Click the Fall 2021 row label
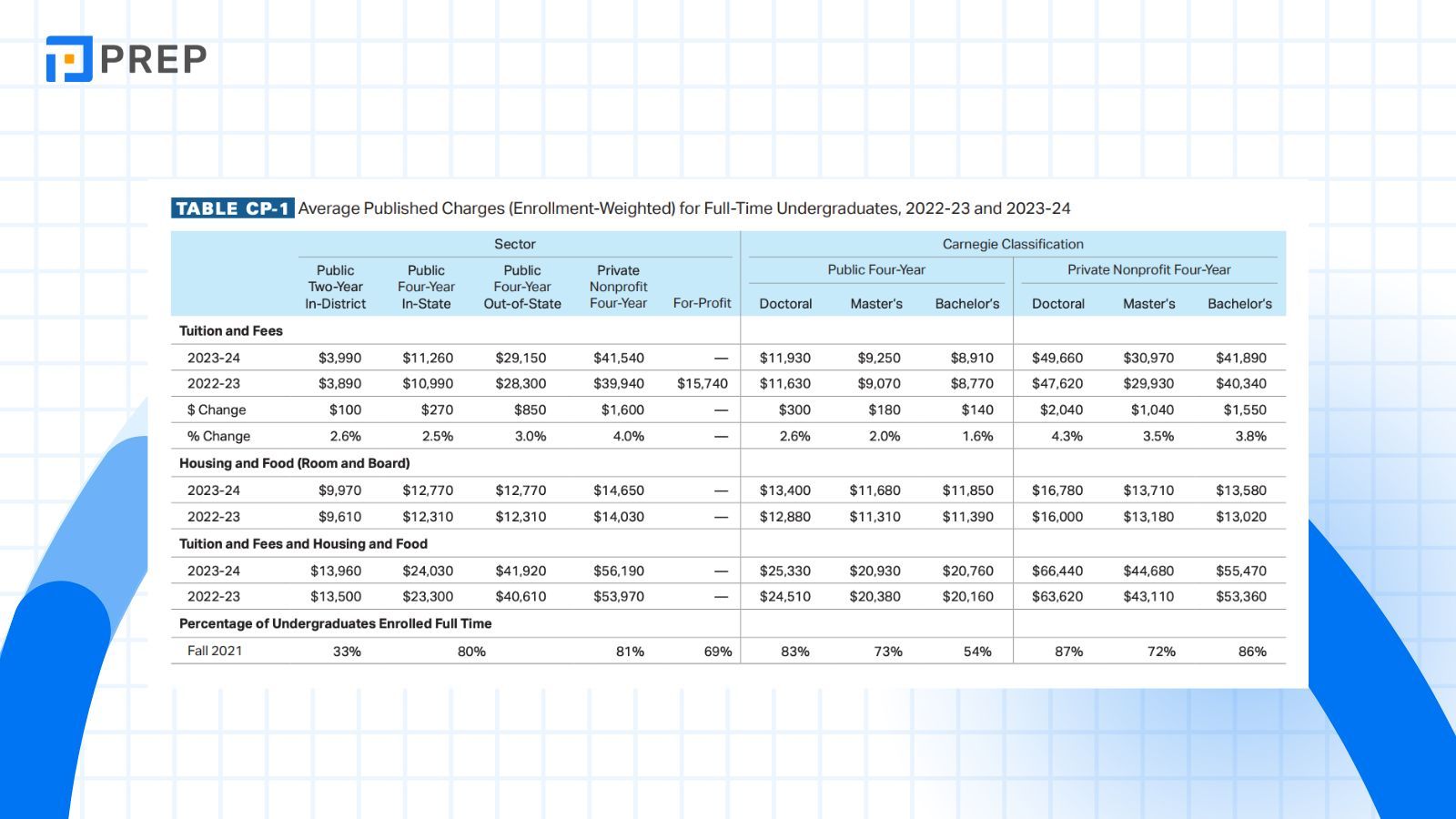This screenshot has height=819, width=1456. (x=215, y=651)
